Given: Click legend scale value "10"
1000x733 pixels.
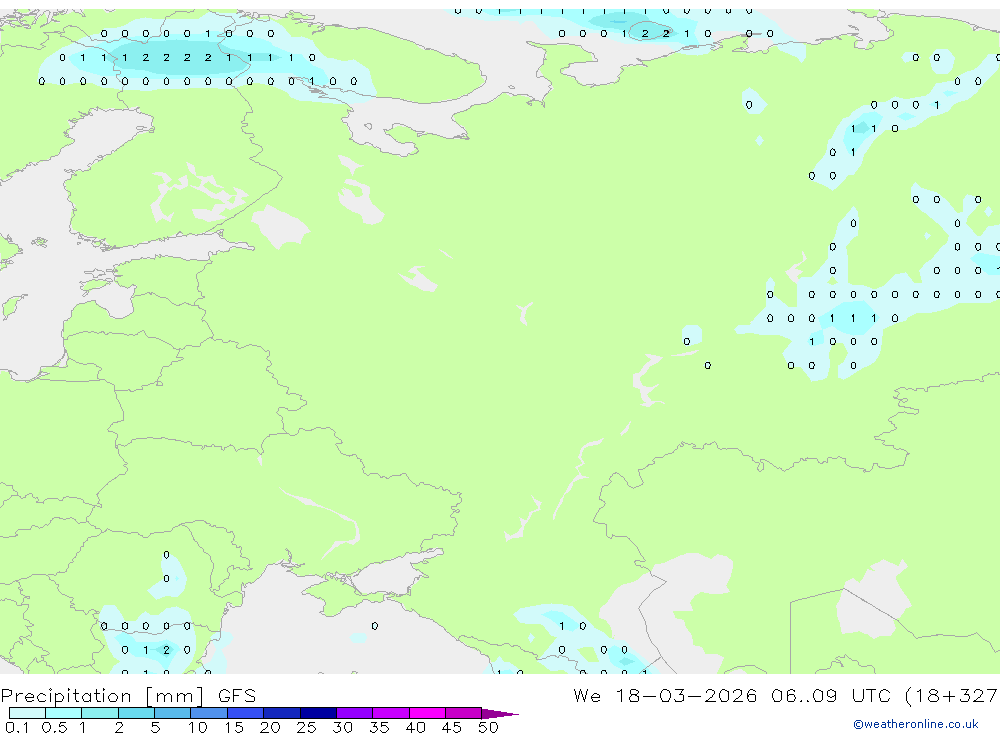Looking at the screenshot, I should pyautogui.click(x=198, y=727).
